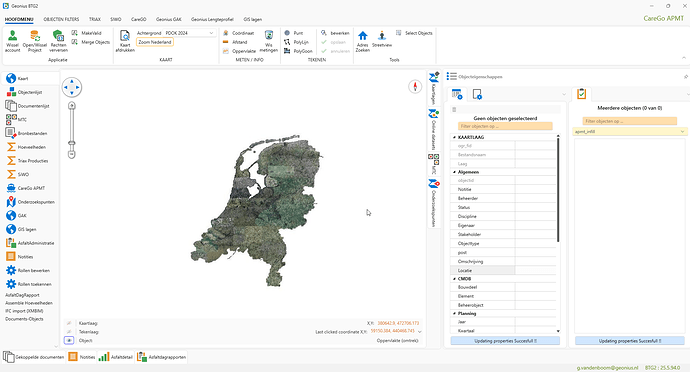
Task: Select the Streetview tool icon
Action: (382, 36)
